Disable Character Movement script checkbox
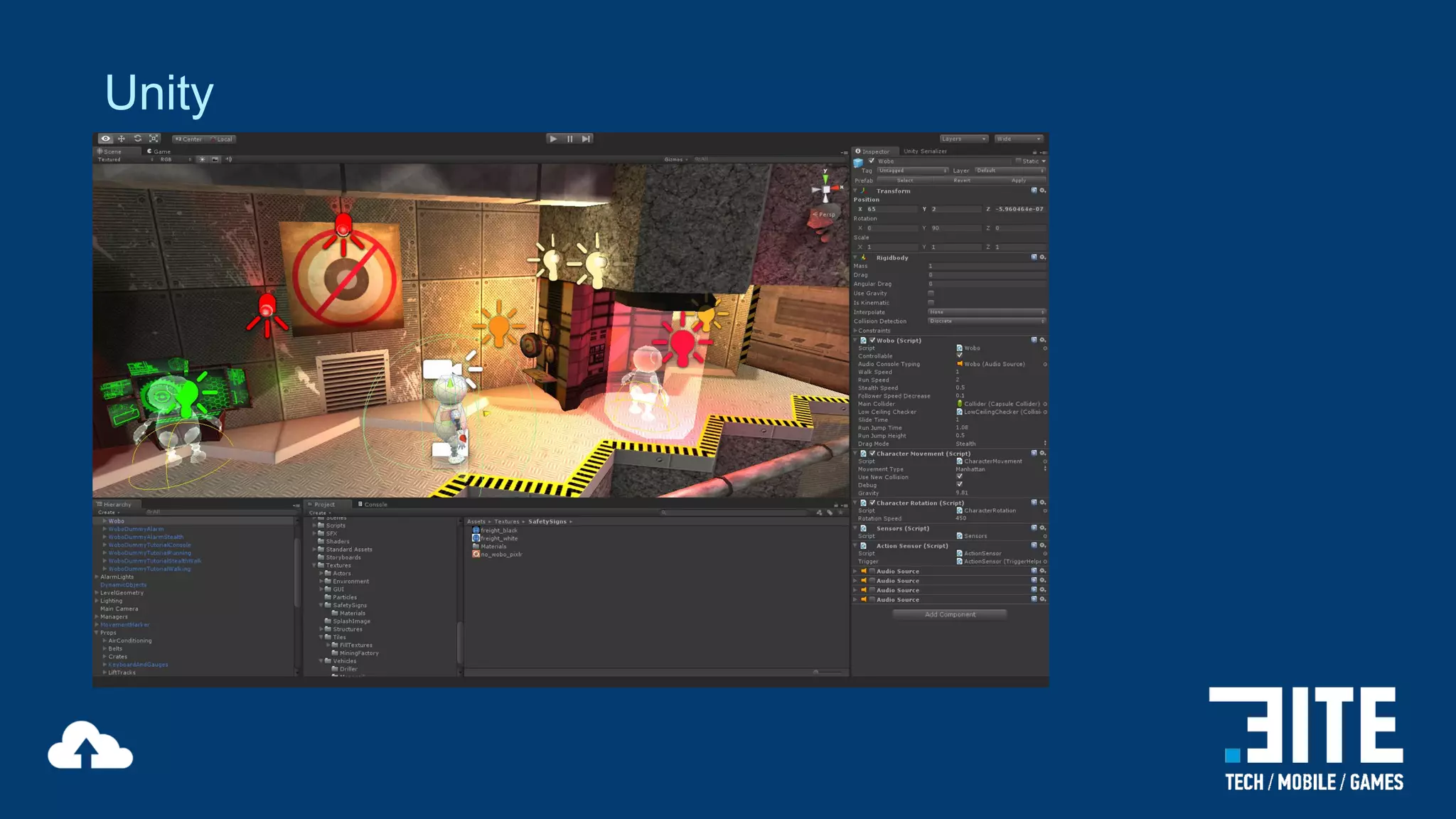1456x819 pixels. pos(872,453)
